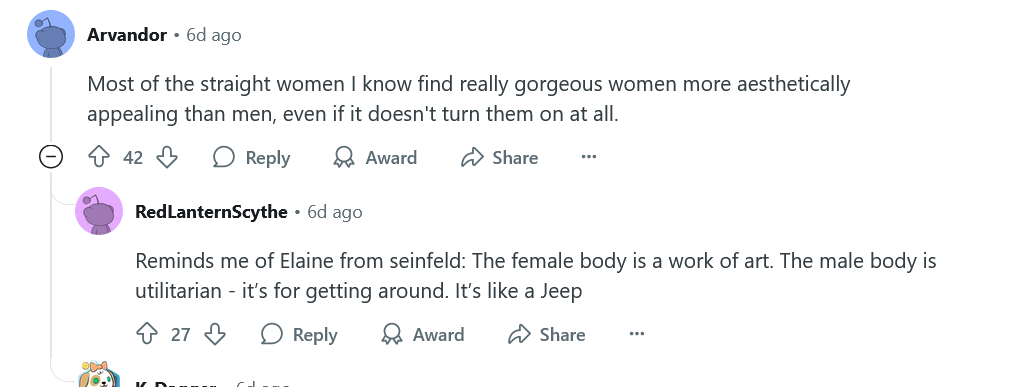
Task: Share RedLanternScythe's Seinfeld comment
Action: click(547, 334)
